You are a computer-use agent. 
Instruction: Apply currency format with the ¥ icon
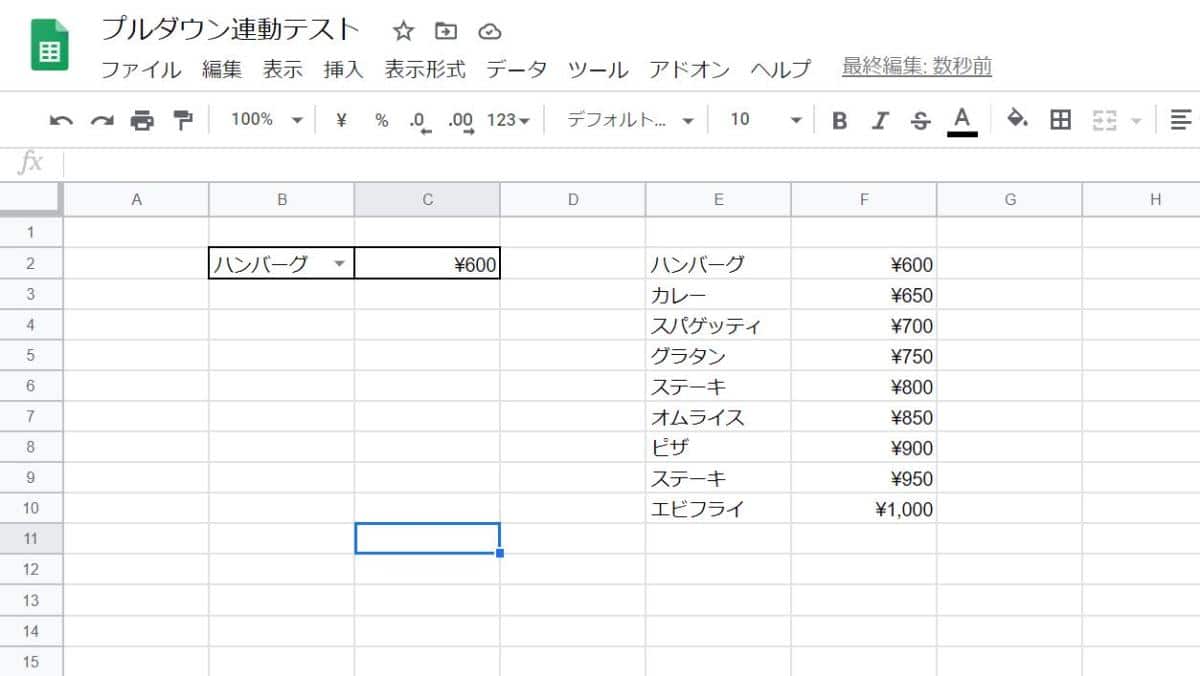(340, 119)
